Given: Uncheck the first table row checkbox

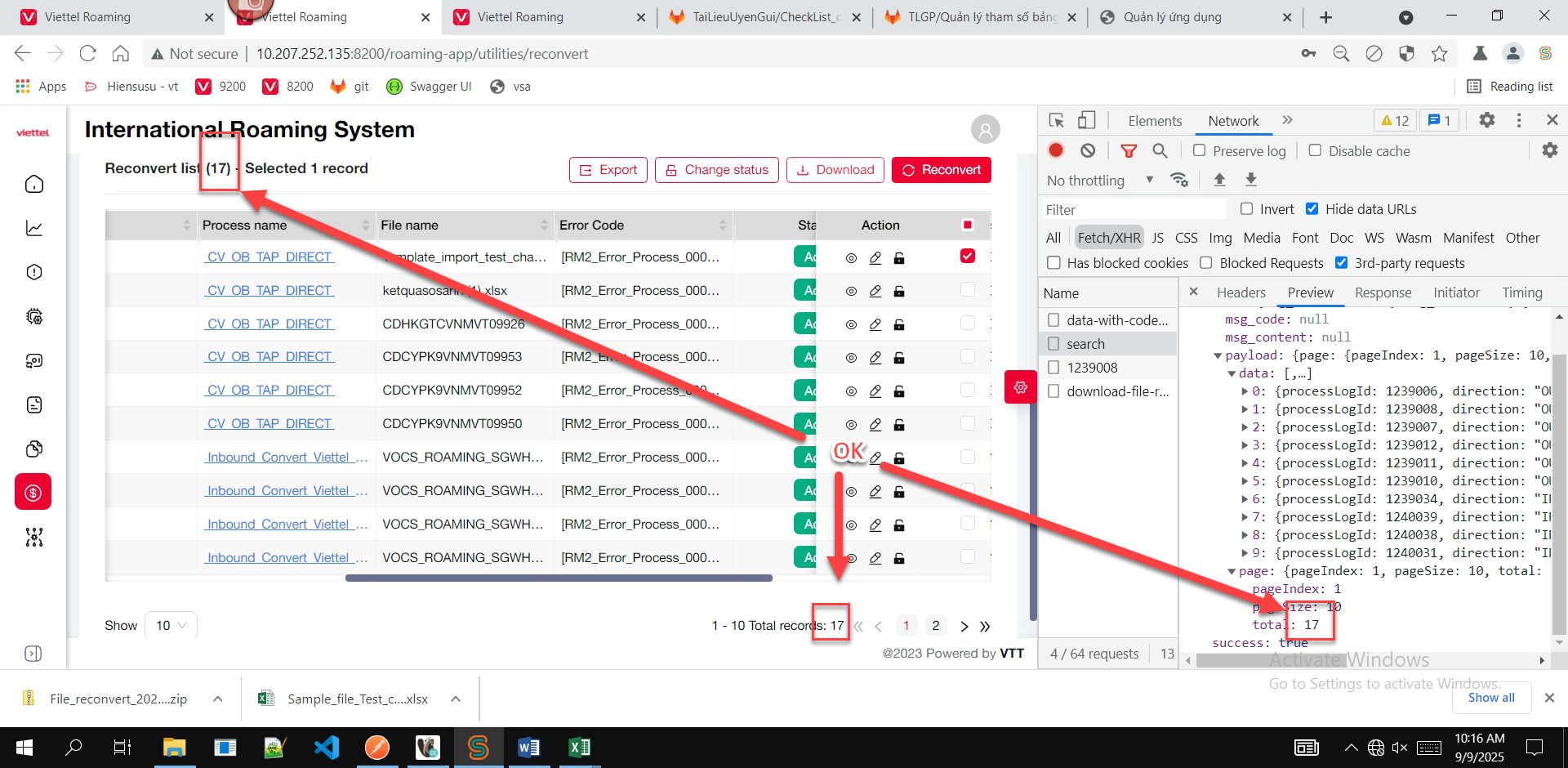Looking at the screenshot, I should (x=968, y=257).
